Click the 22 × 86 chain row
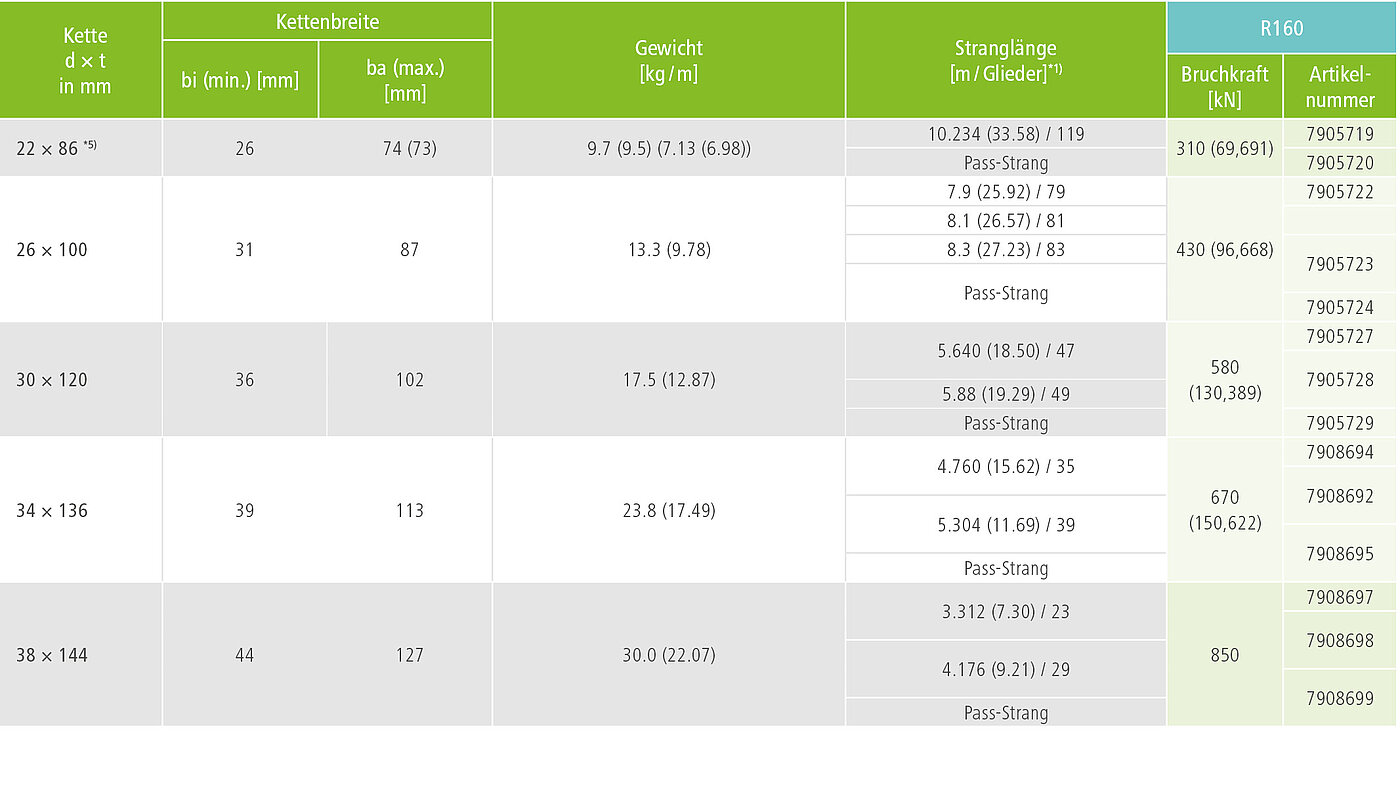This screenshot has height=797, width=1400. [698, 148]
